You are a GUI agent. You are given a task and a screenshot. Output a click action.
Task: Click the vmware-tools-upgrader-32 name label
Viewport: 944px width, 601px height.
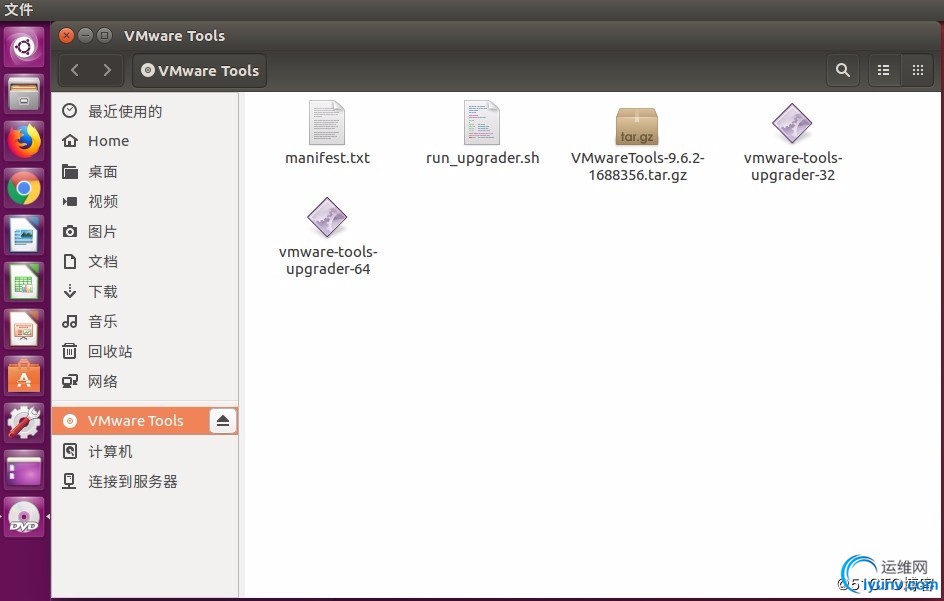point(793,166)
